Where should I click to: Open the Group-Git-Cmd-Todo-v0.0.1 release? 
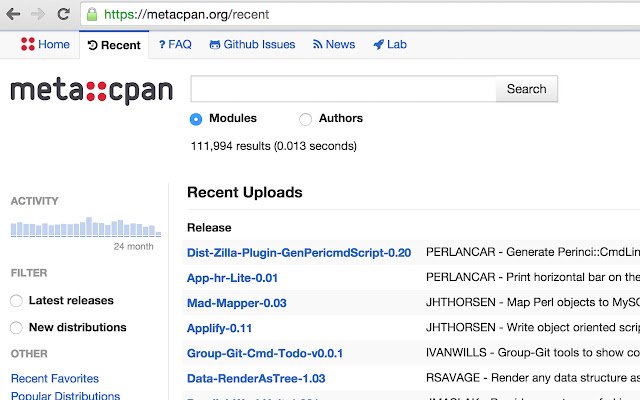coord(265,353)
